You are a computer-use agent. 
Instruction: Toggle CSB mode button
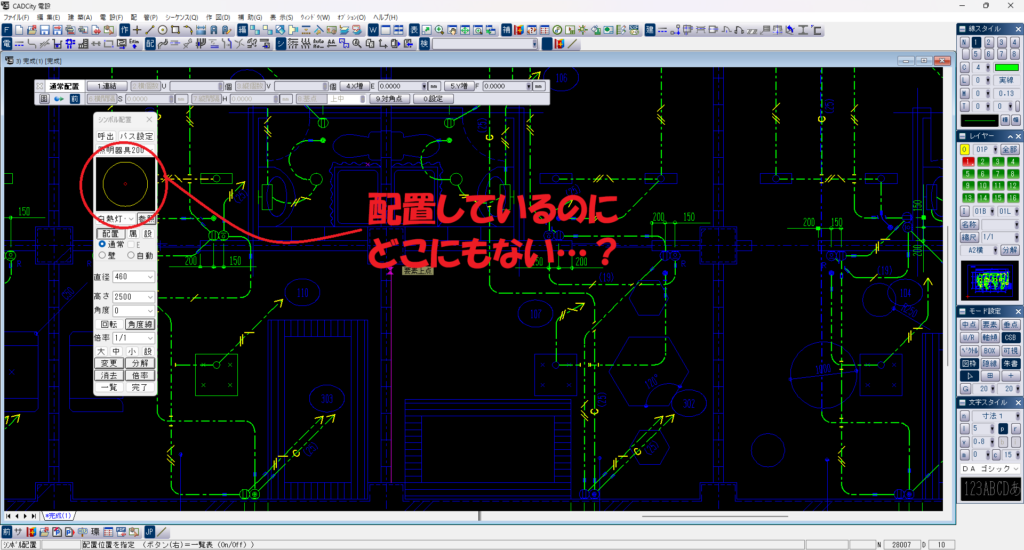point(1010,338)
